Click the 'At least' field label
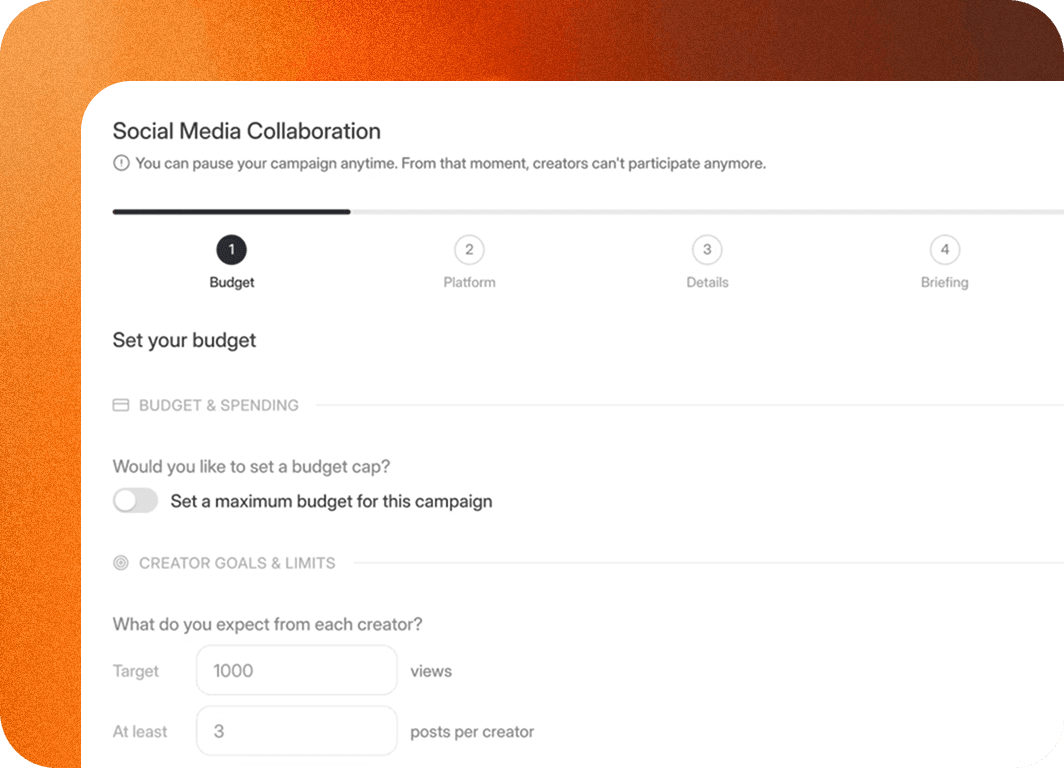This screenshot has width=1064, height=768. pos(140,731)
